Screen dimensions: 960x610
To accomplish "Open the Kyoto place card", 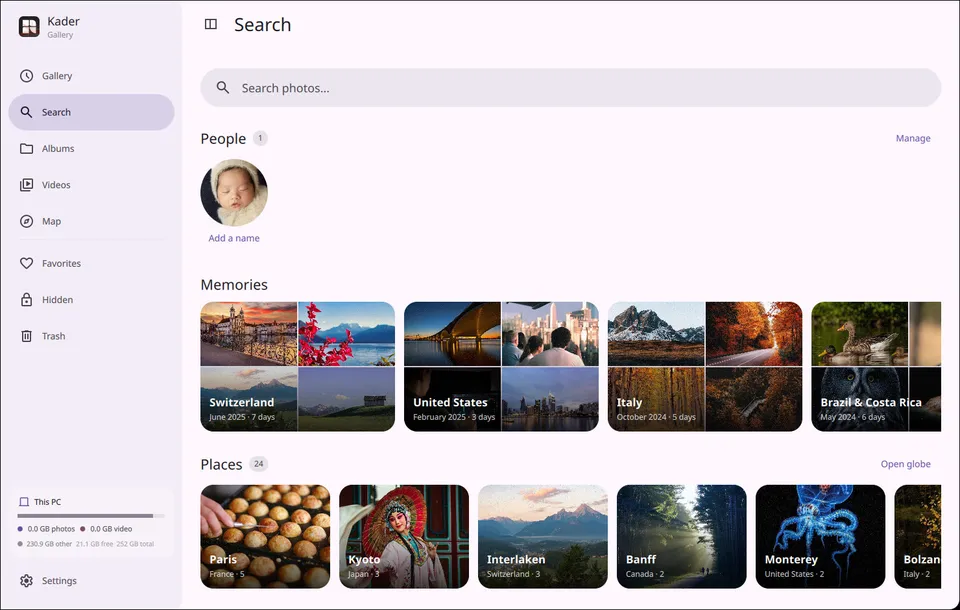I will (404, 537).
